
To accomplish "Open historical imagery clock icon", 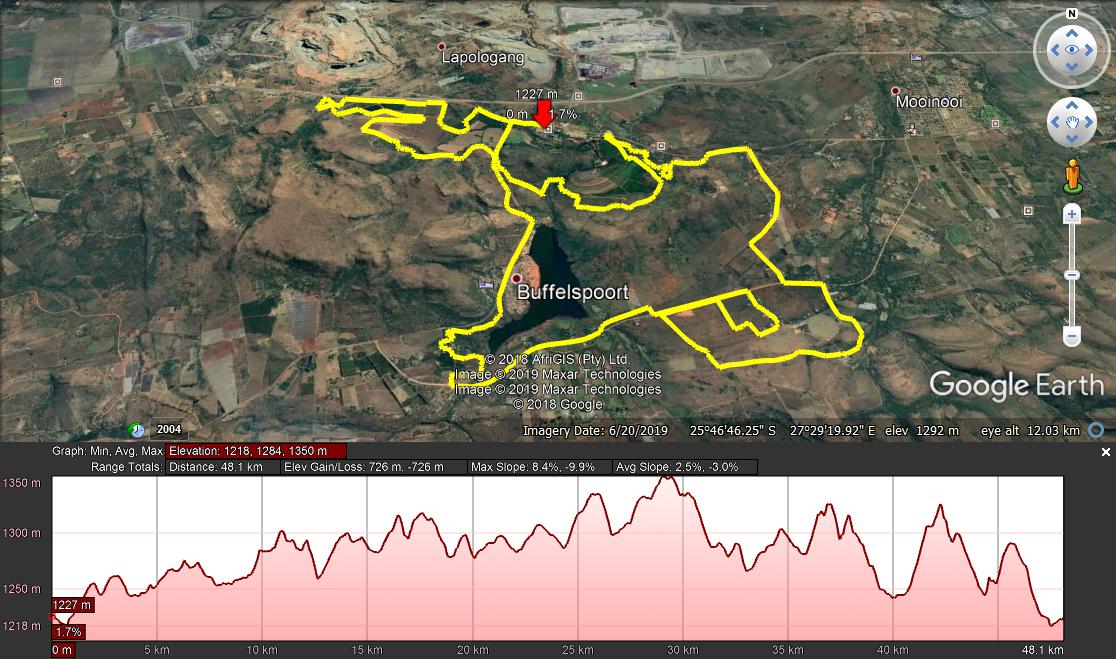I will click(136, 430).
